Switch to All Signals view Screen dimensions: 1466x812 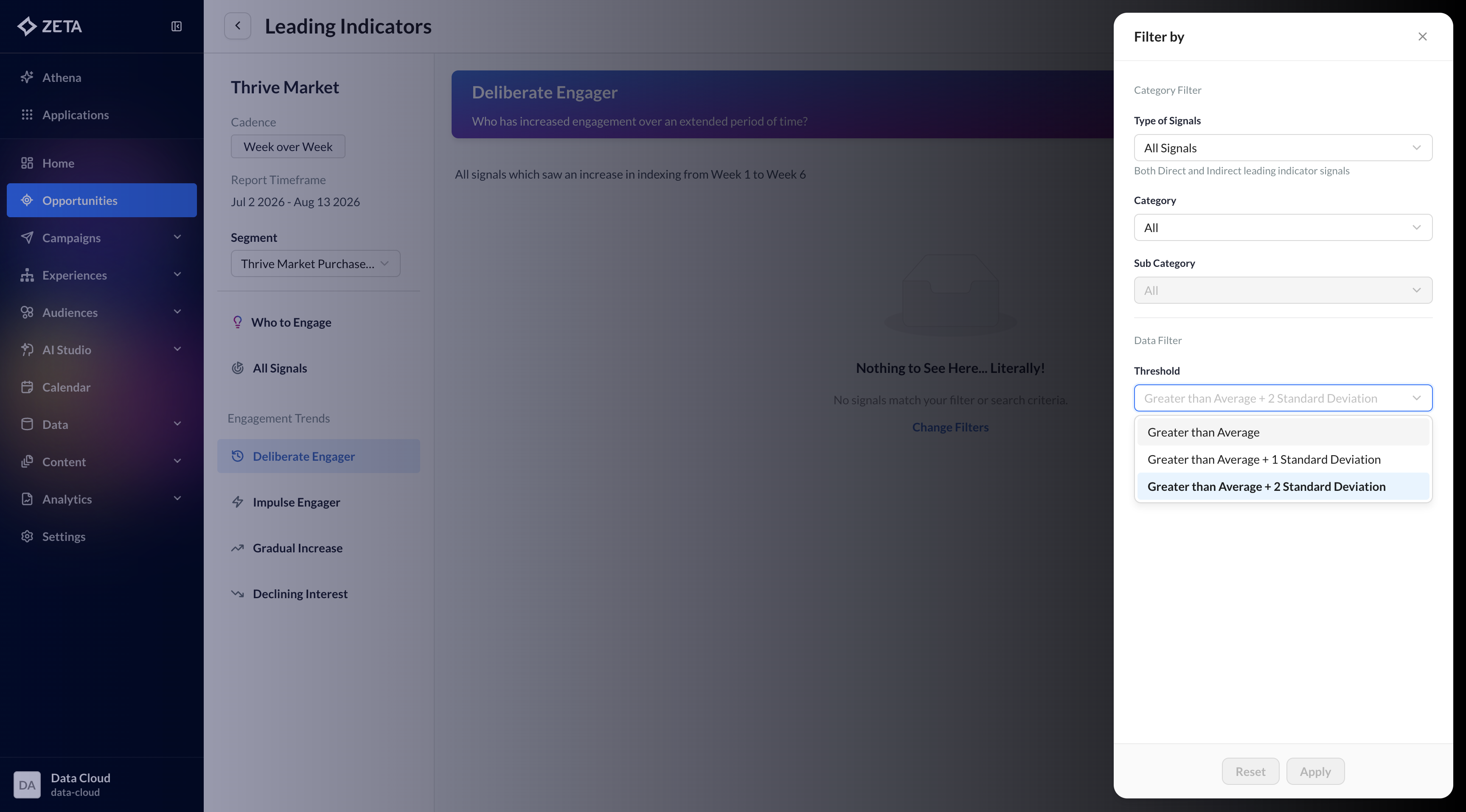318,368
